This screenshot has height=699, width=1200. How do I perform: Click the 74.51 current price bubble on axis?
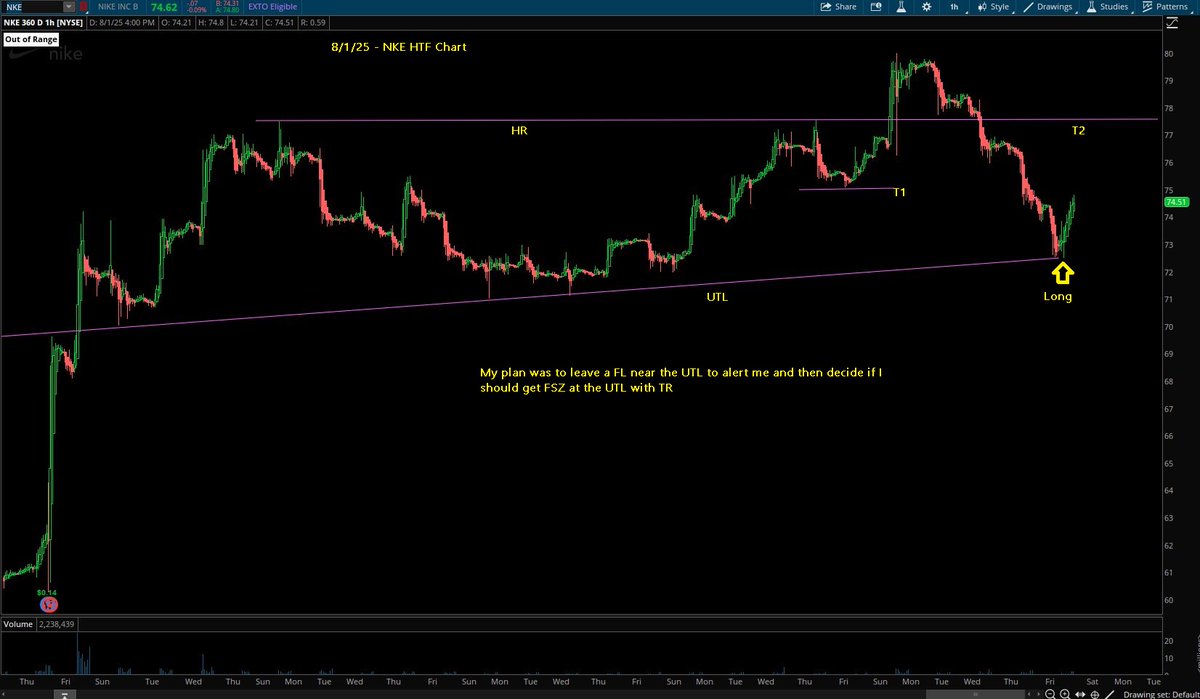point(1175,201)
